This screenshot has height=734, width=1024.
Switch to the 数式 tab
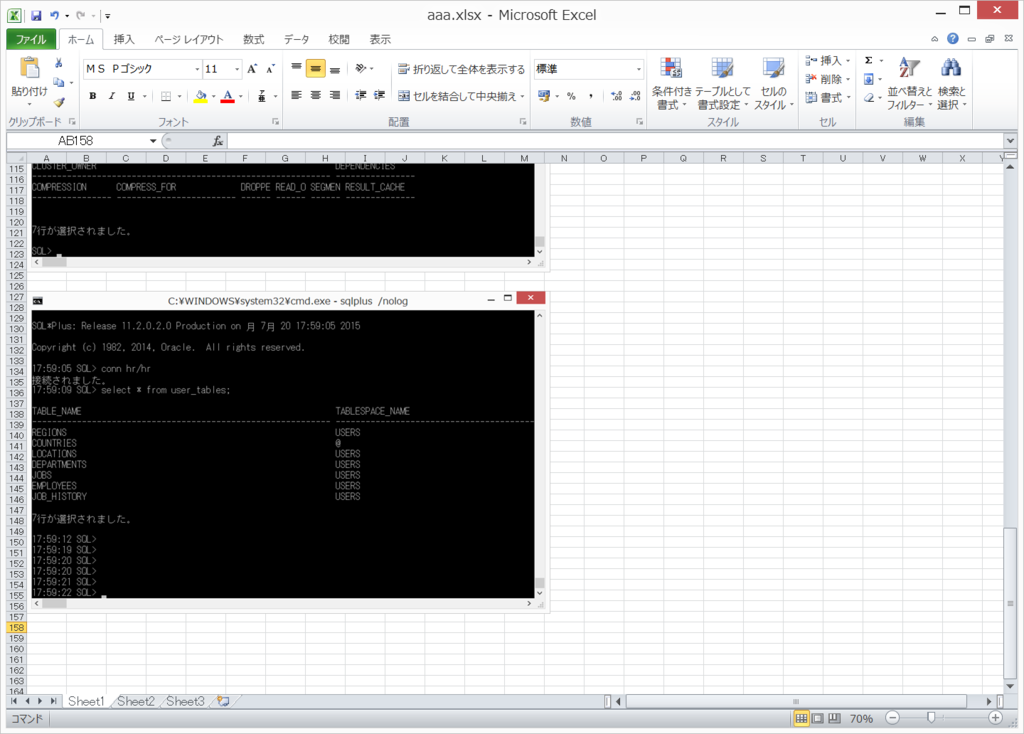[x=253, y=39]
